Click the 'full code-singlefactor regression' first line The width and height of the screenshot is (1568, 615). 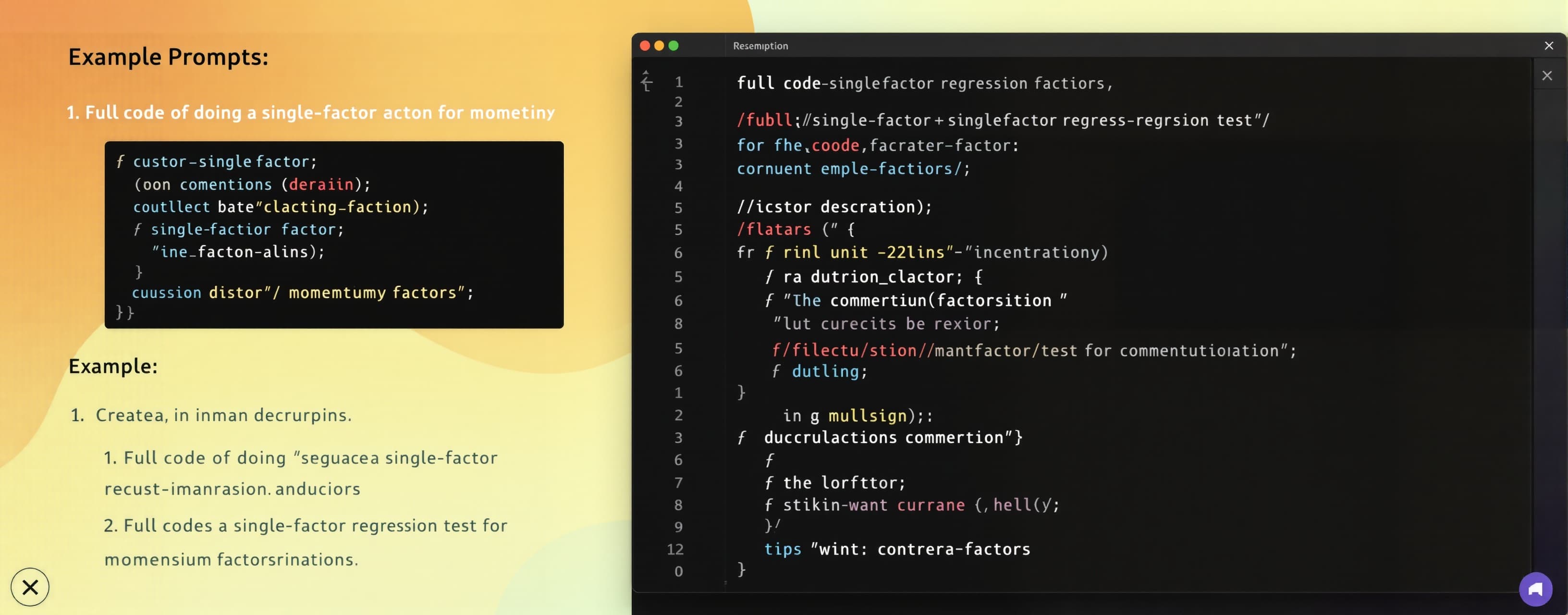[x=925, y=84]
